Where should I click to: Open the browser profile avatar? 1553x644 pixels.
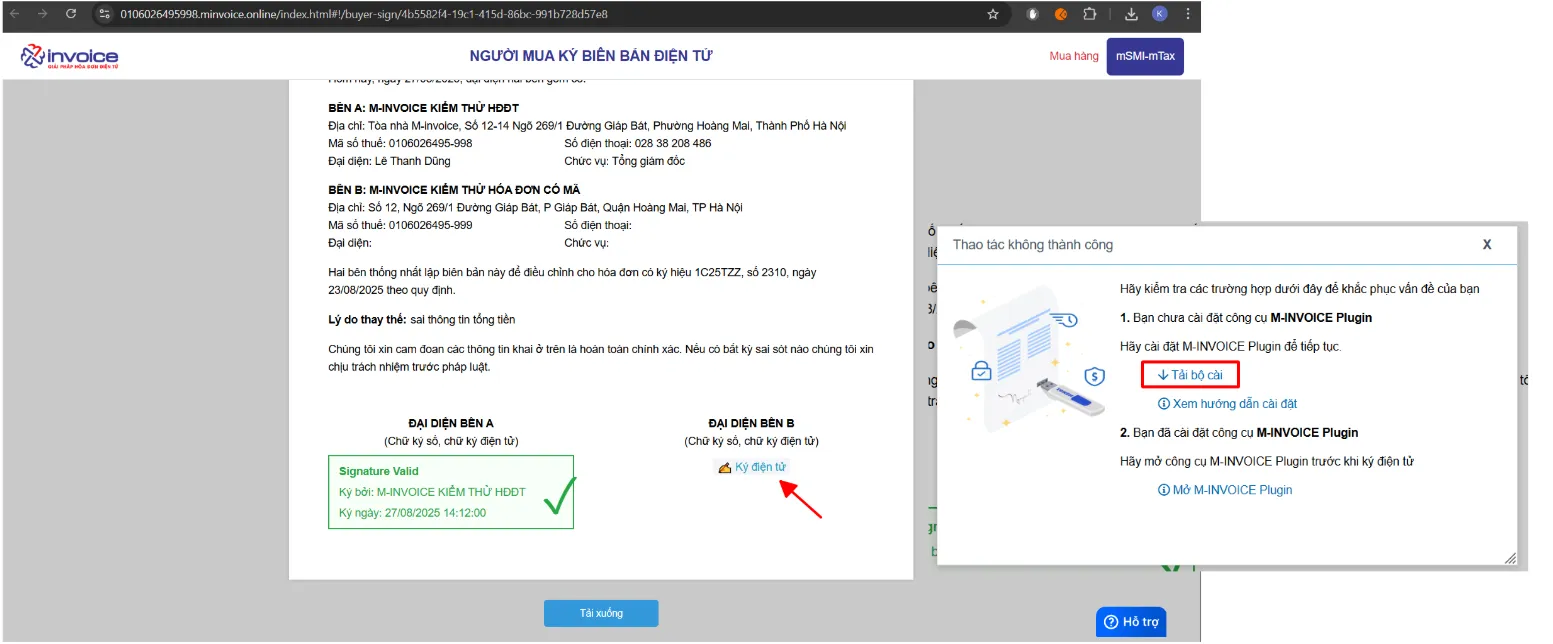coord(1159,14)
